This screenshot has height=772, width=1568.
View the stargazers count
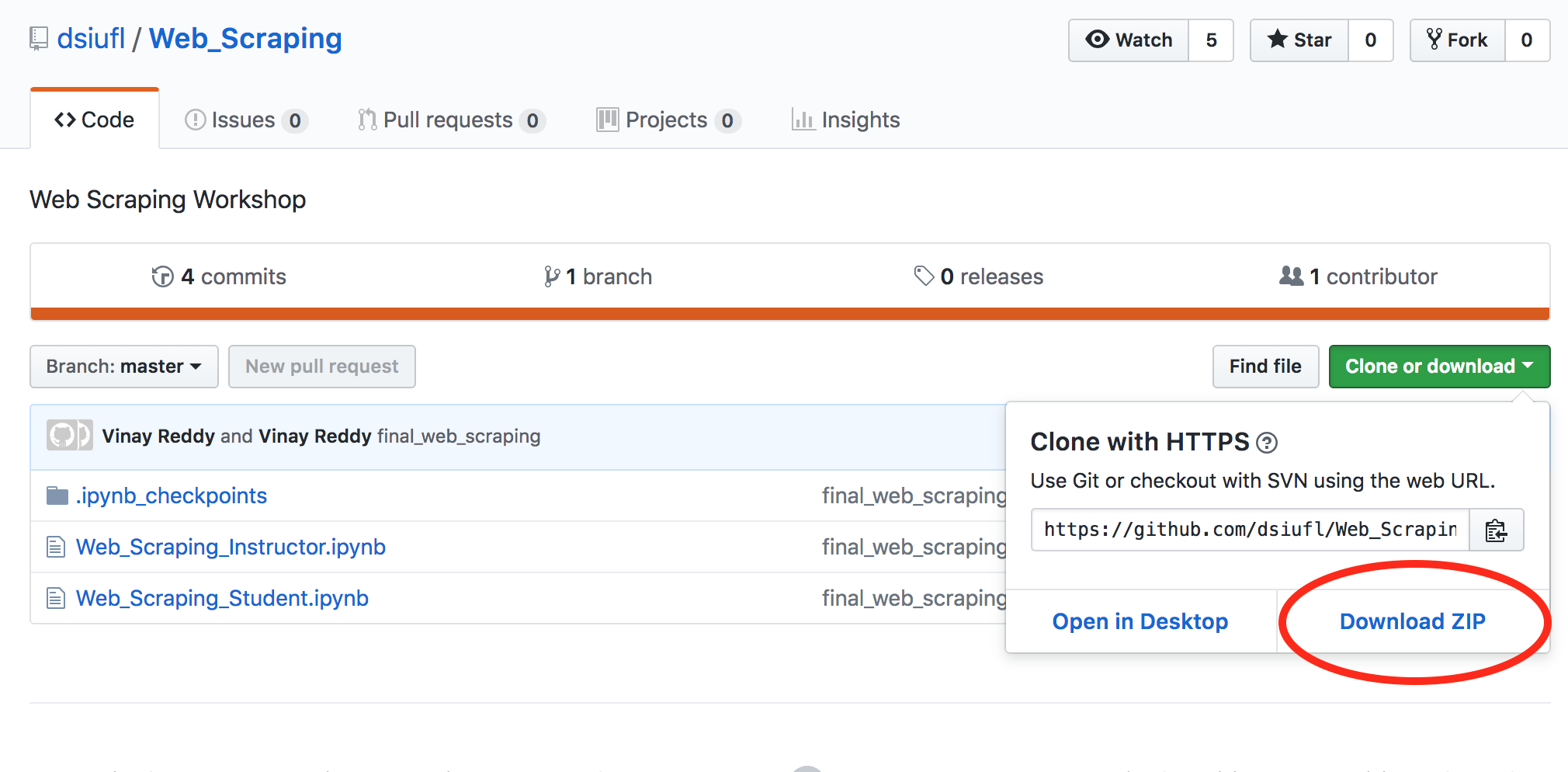(1370, 40)
